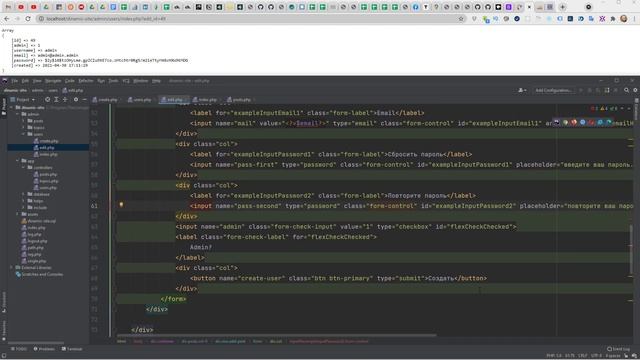Screen dimensions: 640x360
Task: Open IDE settings gear at top right
Action: pyautogui.click(x=635, y=90)
